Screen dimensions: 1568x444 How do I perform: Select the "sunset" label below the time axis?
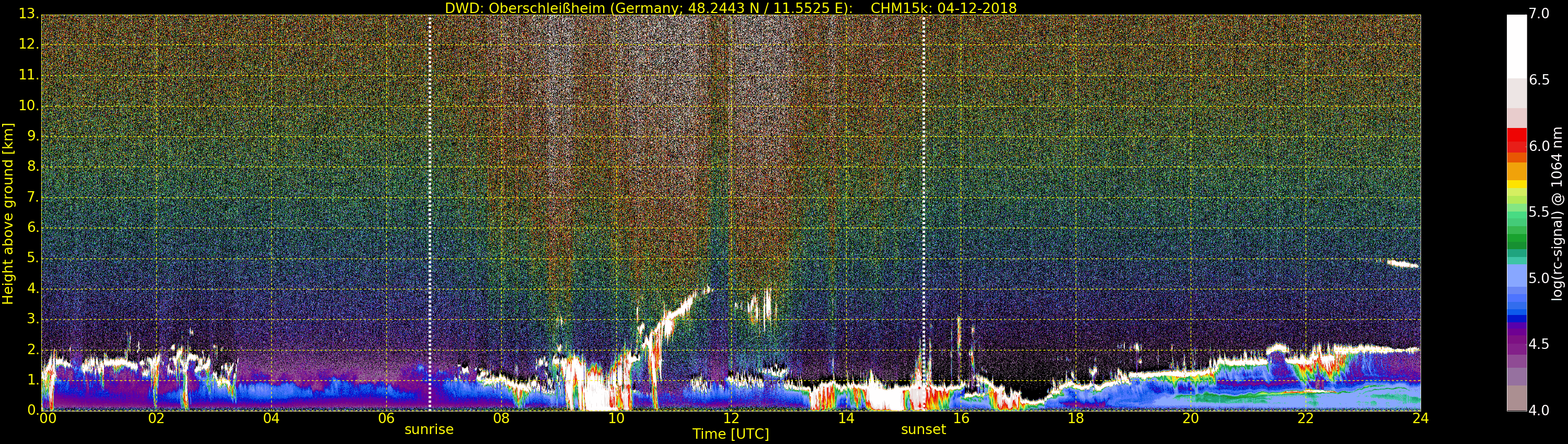[x=924, y=429]
